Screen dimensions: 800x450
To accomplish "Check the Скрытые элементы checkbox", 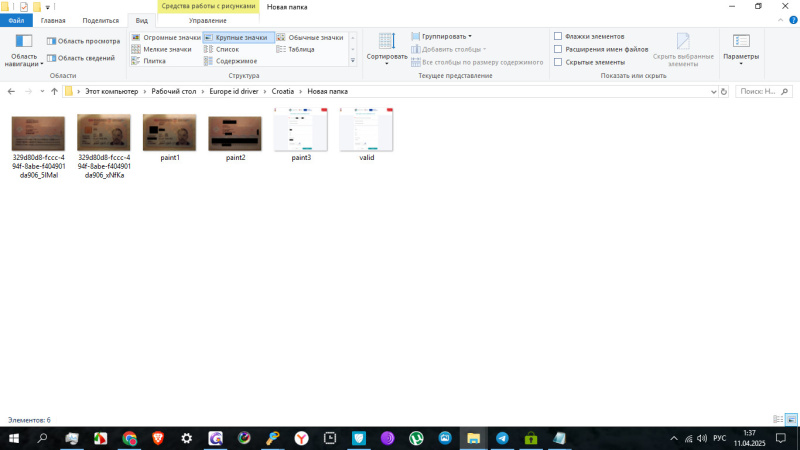I will click(558, 62).
